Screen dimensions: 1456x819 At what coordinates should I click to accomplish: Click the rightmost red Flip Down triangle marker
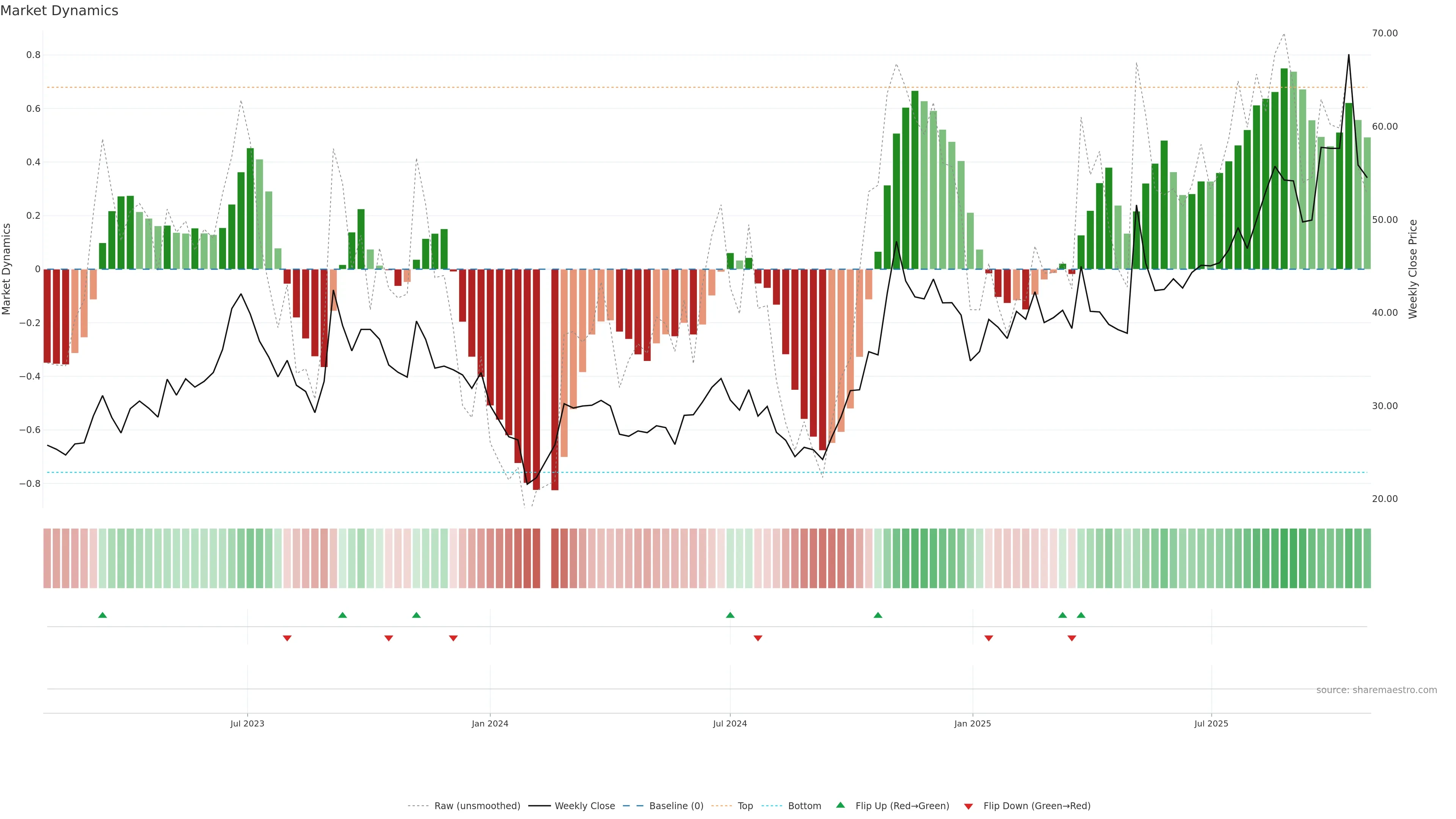click(1072, 638)
